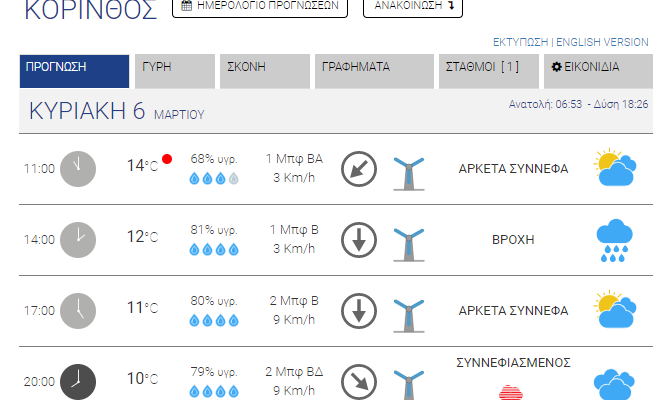Select the ΠΡΟΓΝΩΣΗ tab
Viewport: 669px width, 400px height.
74,70
